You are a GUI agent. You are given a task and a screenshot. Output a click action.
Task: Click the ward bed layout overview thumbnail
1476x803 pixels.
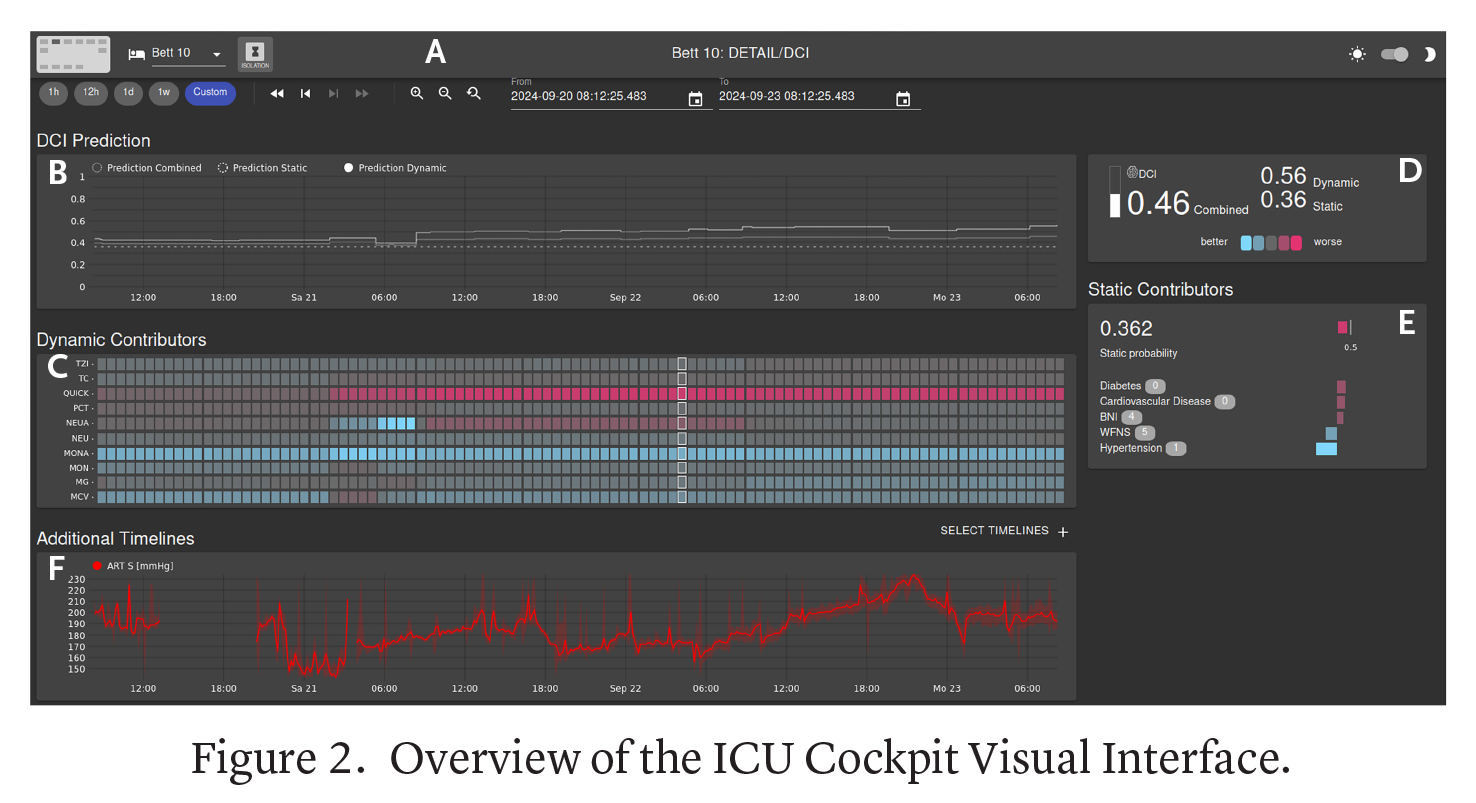click(x=73, y=54)
